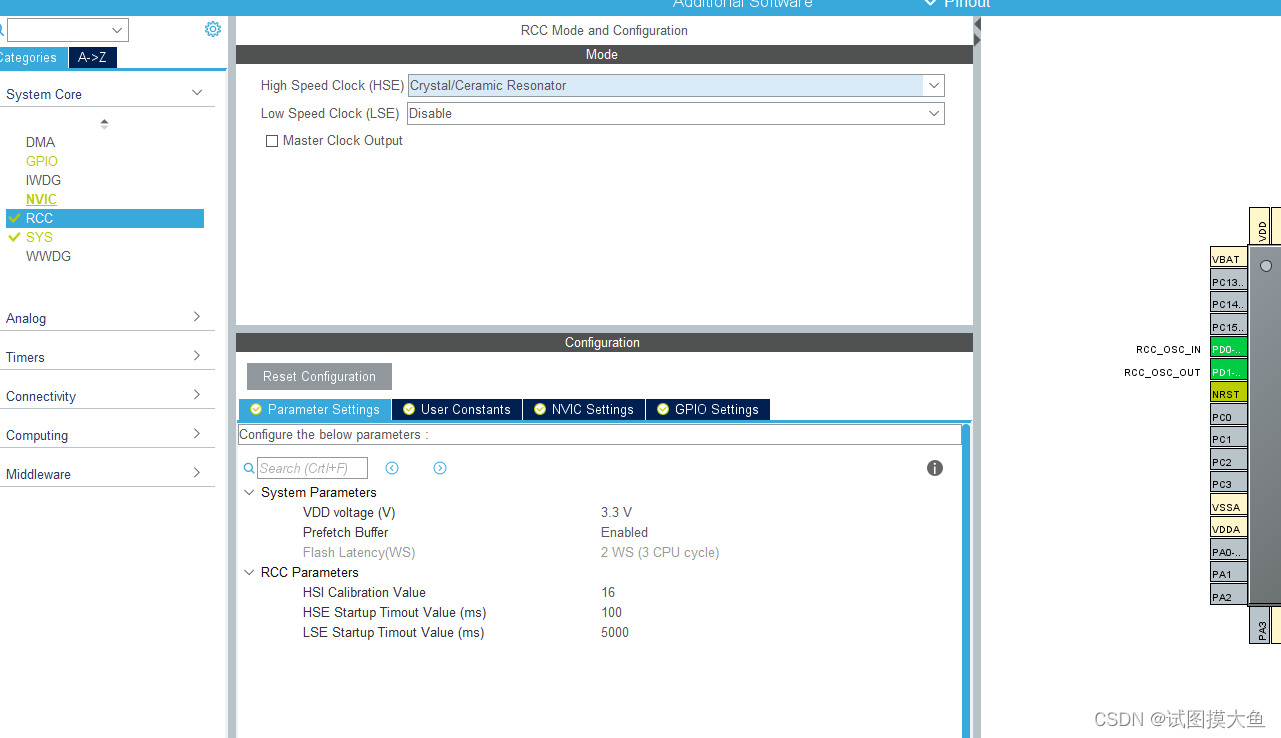Open the High Speed Clock HSE dropdown
Screen dimensions: 1281x738
[932, 85]
